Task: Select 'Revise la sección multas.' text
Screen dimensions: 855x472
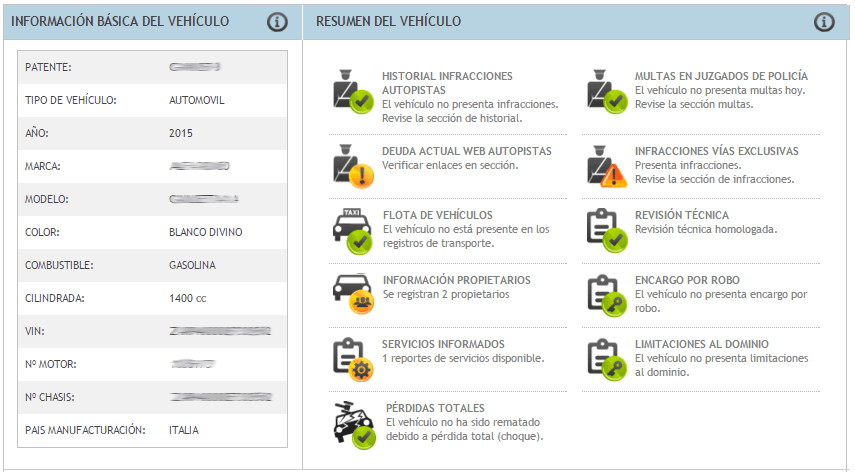Action: [694, 105]
